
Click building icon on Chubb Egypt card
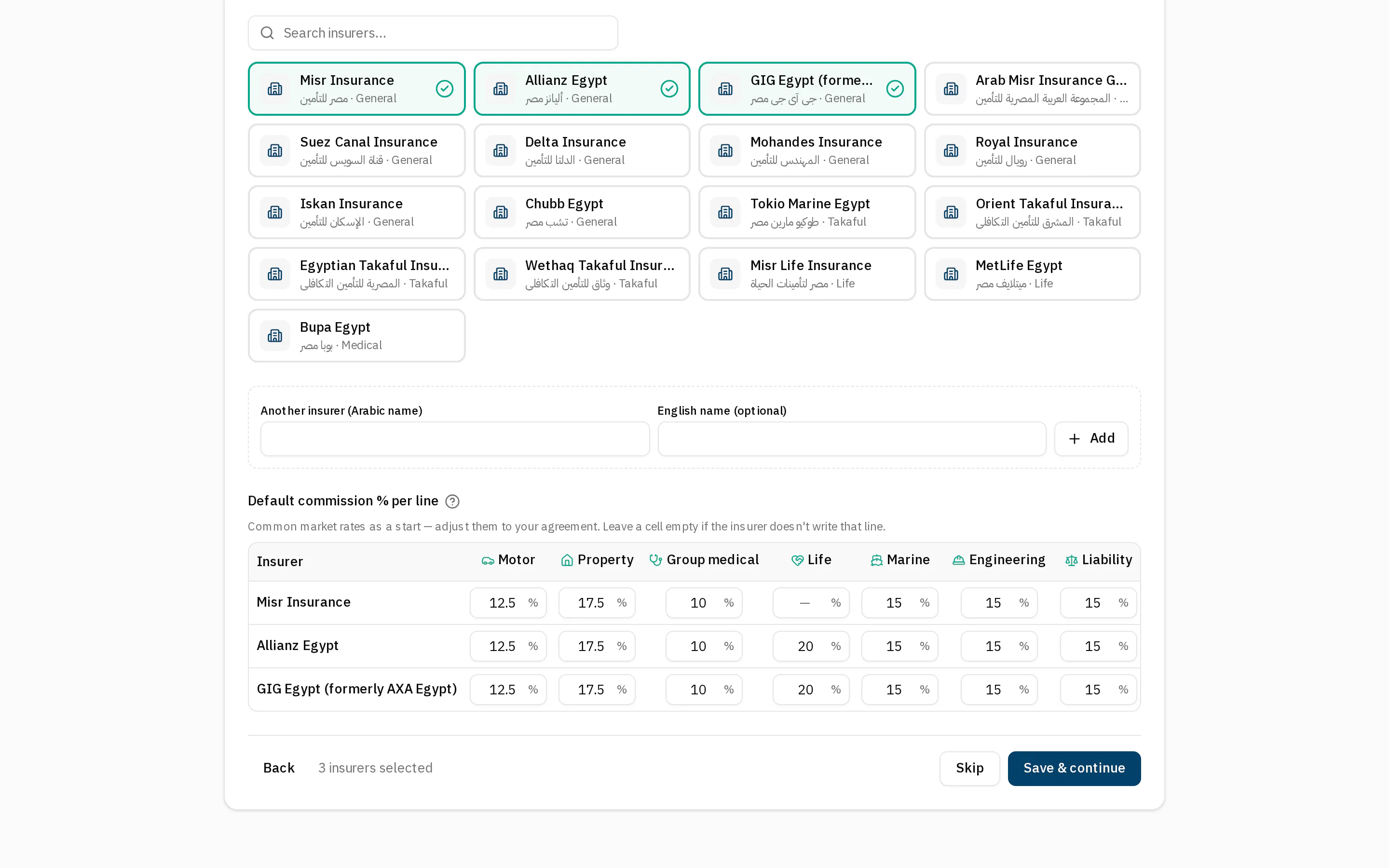(501, 212)
